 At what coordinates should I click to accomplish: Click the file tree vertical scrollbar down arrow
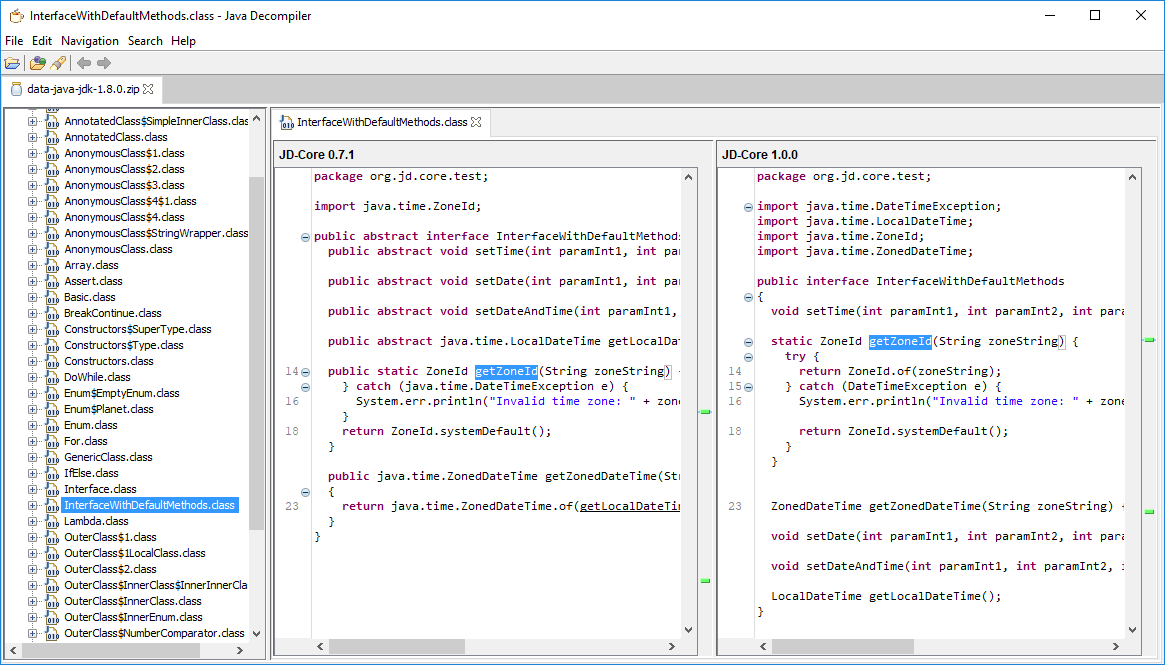tap(256, 633)
